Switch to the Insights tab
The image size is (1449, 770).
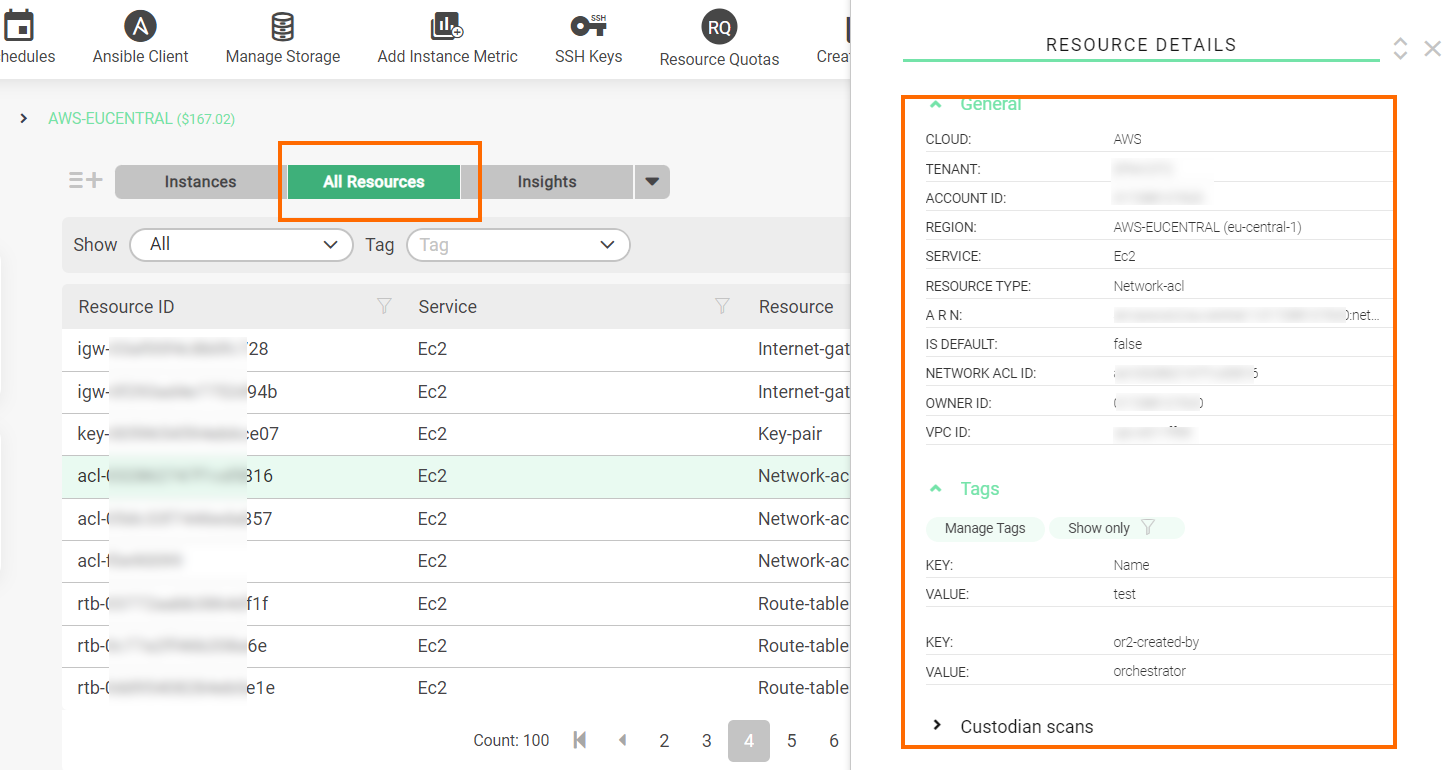click(547, 182)
